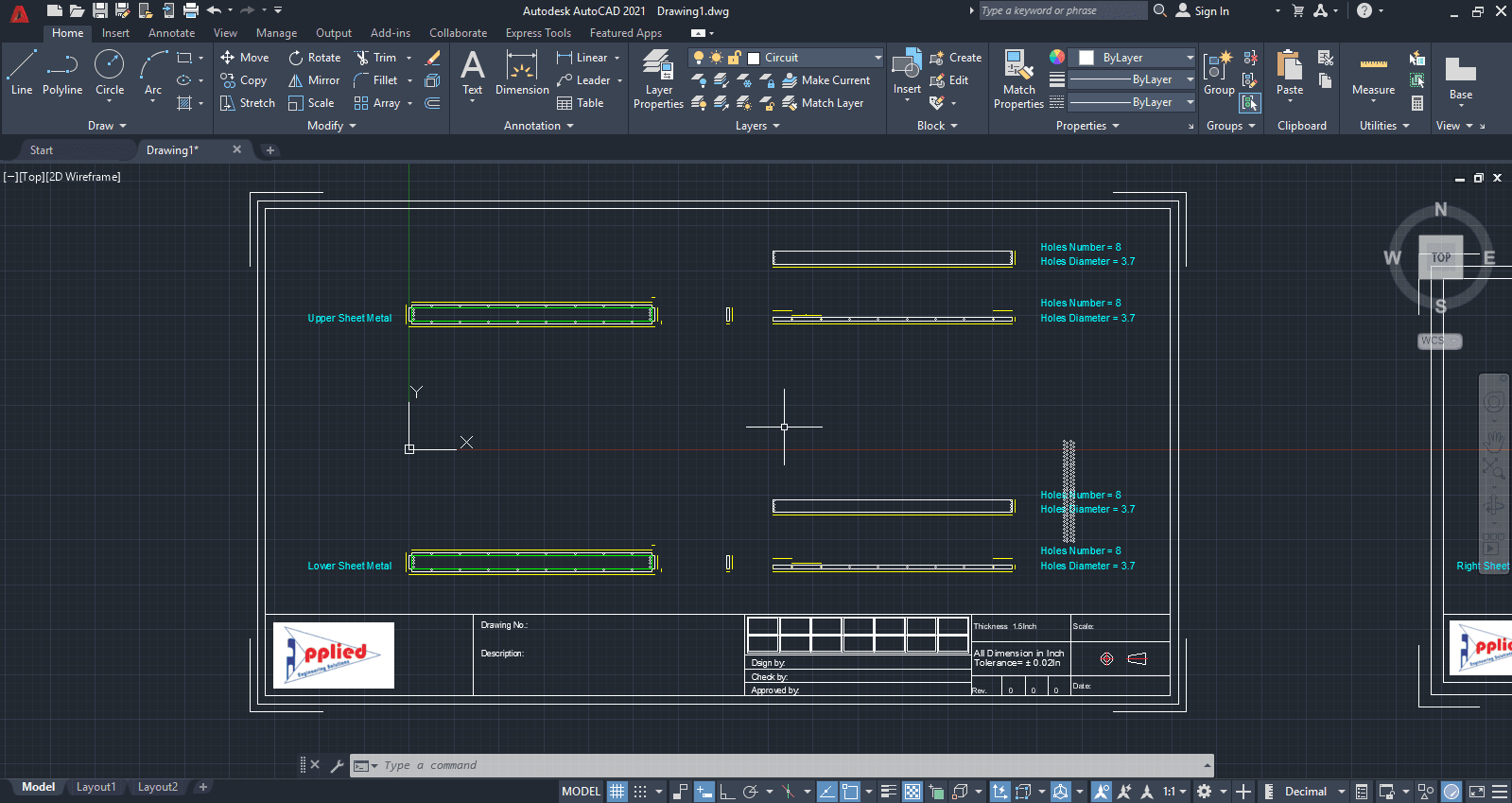Switch to the Layout1 tab
Image resolution: width=1512 pixels, height=803 pixels.
pos(96,787)
